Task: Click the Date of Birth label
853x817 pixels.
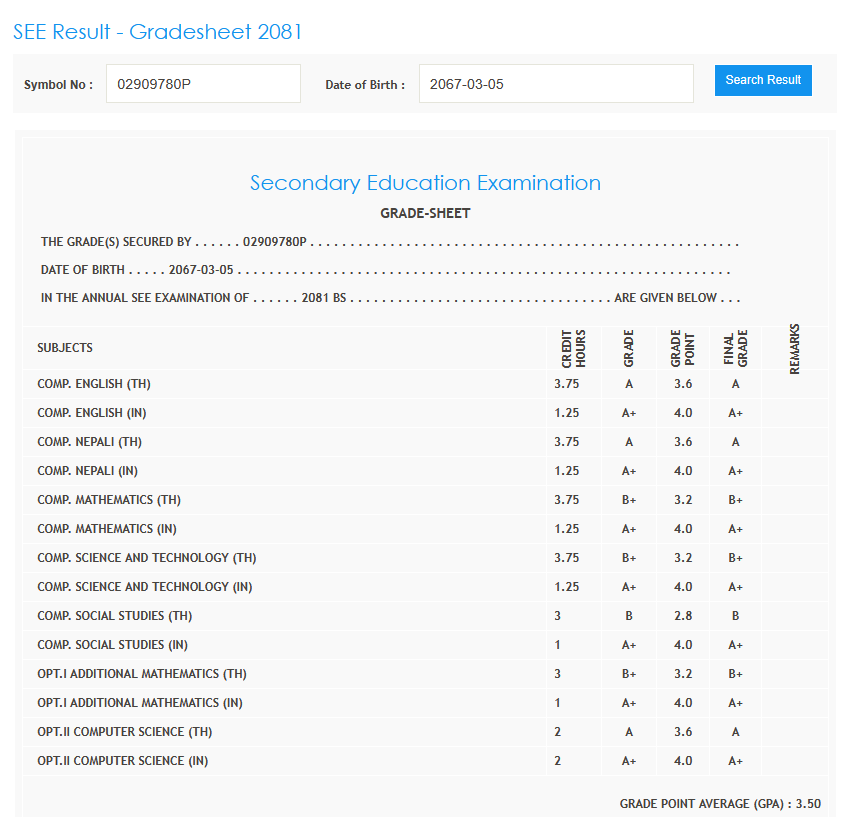Action: [x=365, y=85]
